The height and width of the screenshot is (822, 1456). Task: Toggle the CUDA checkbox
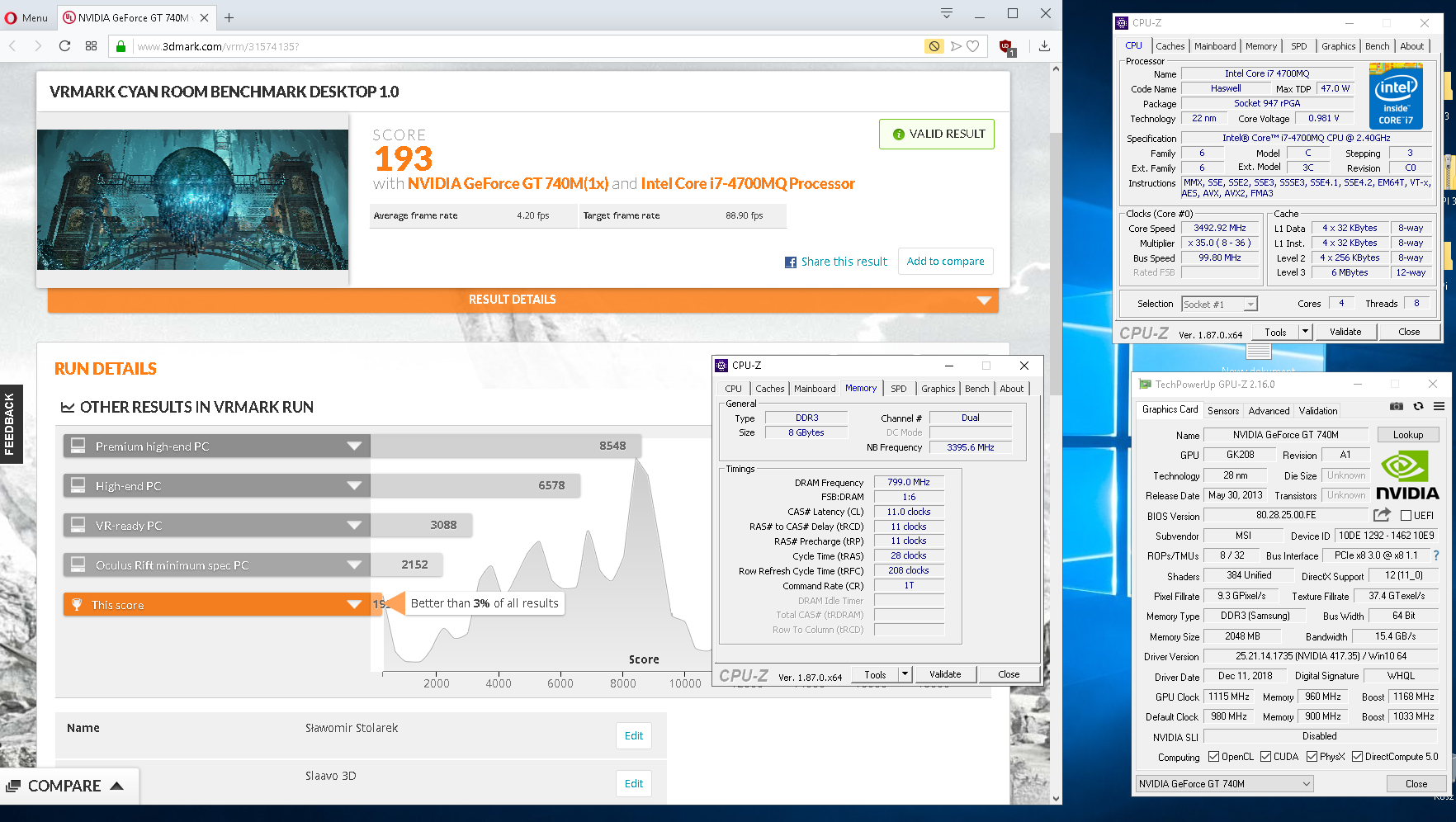coord(1265,757)
